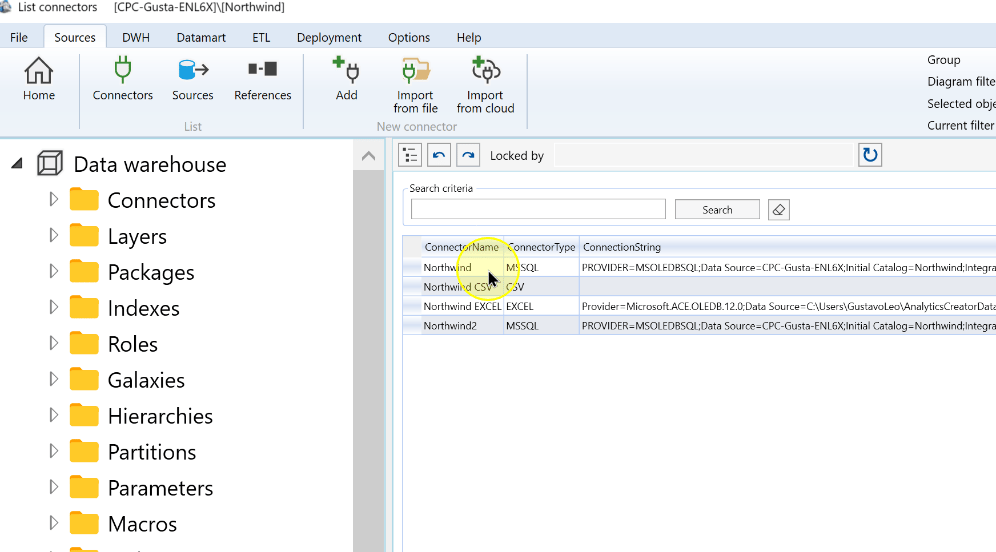Click the refresh icon beside Locked by
The height and width of the screenshot is (552, 996).
click(870, 155)
